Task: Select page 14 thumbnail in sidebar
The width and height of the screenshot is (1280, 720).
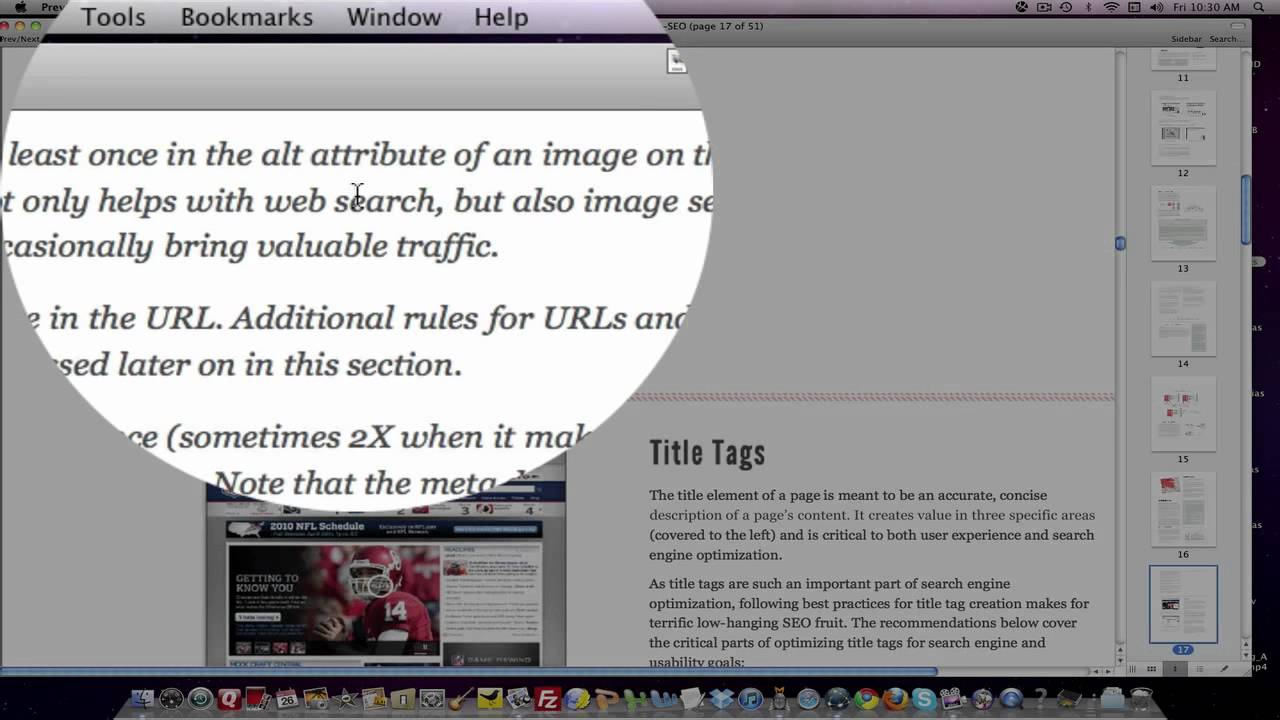Action: coord(1183,318)
